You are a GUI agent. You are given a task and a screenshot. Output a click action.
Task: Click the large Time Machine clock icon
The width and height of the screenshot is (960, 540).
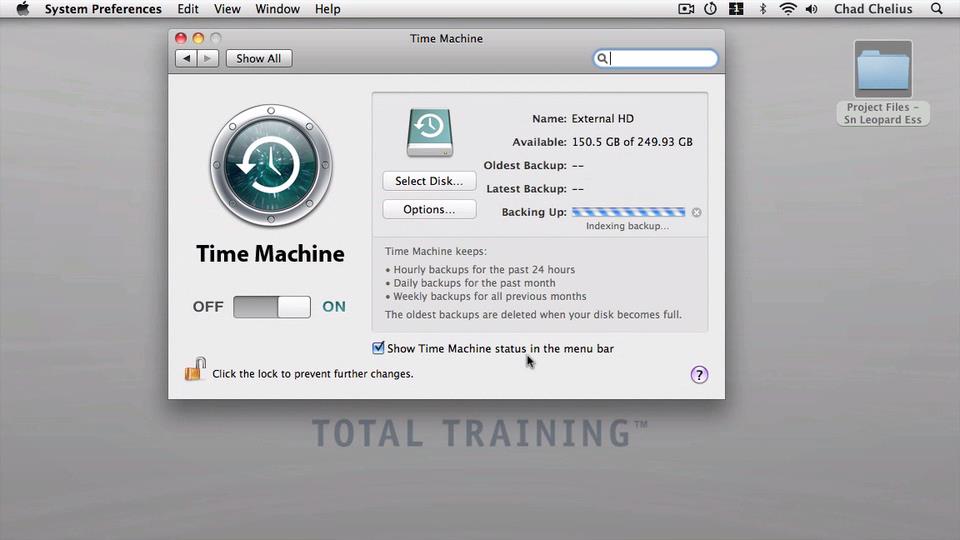[x=271, y=165]
